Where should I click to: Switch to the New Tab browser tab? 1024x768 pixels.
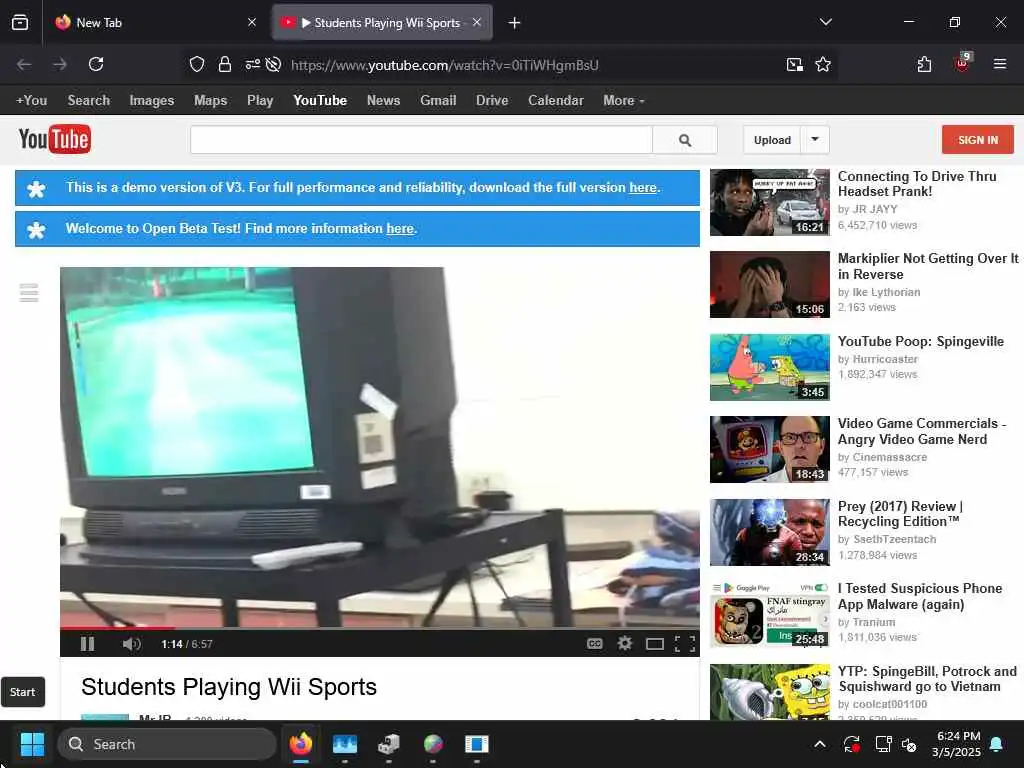tap(157, 22)
